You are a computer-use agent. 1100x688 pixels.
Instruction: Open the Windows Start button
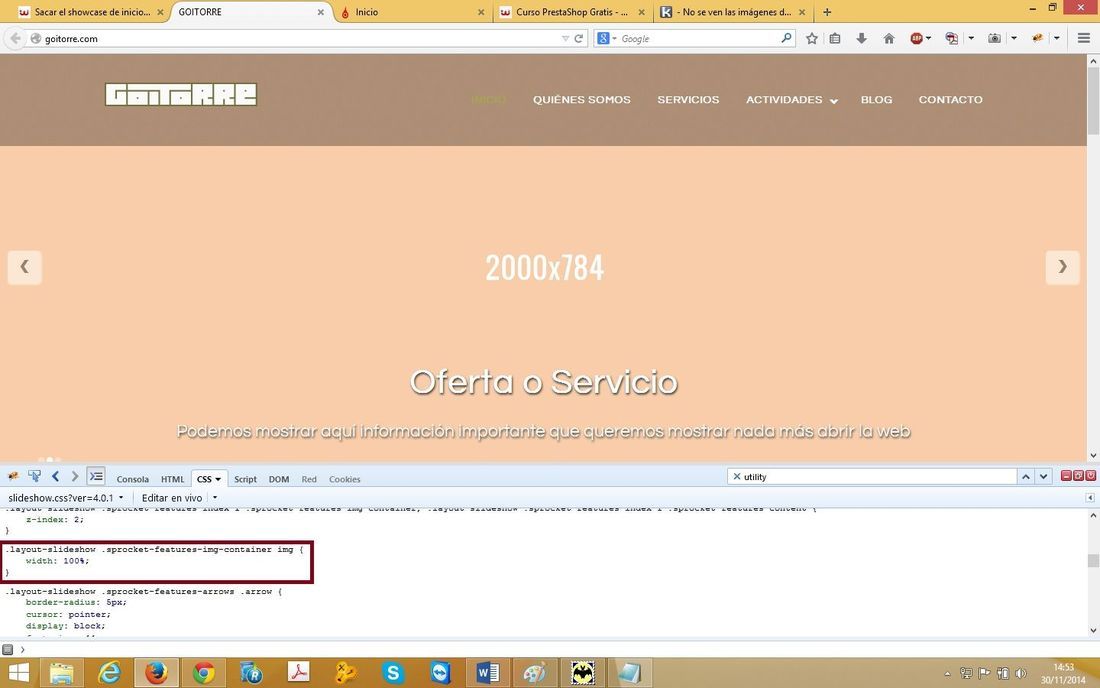point(18,673)
